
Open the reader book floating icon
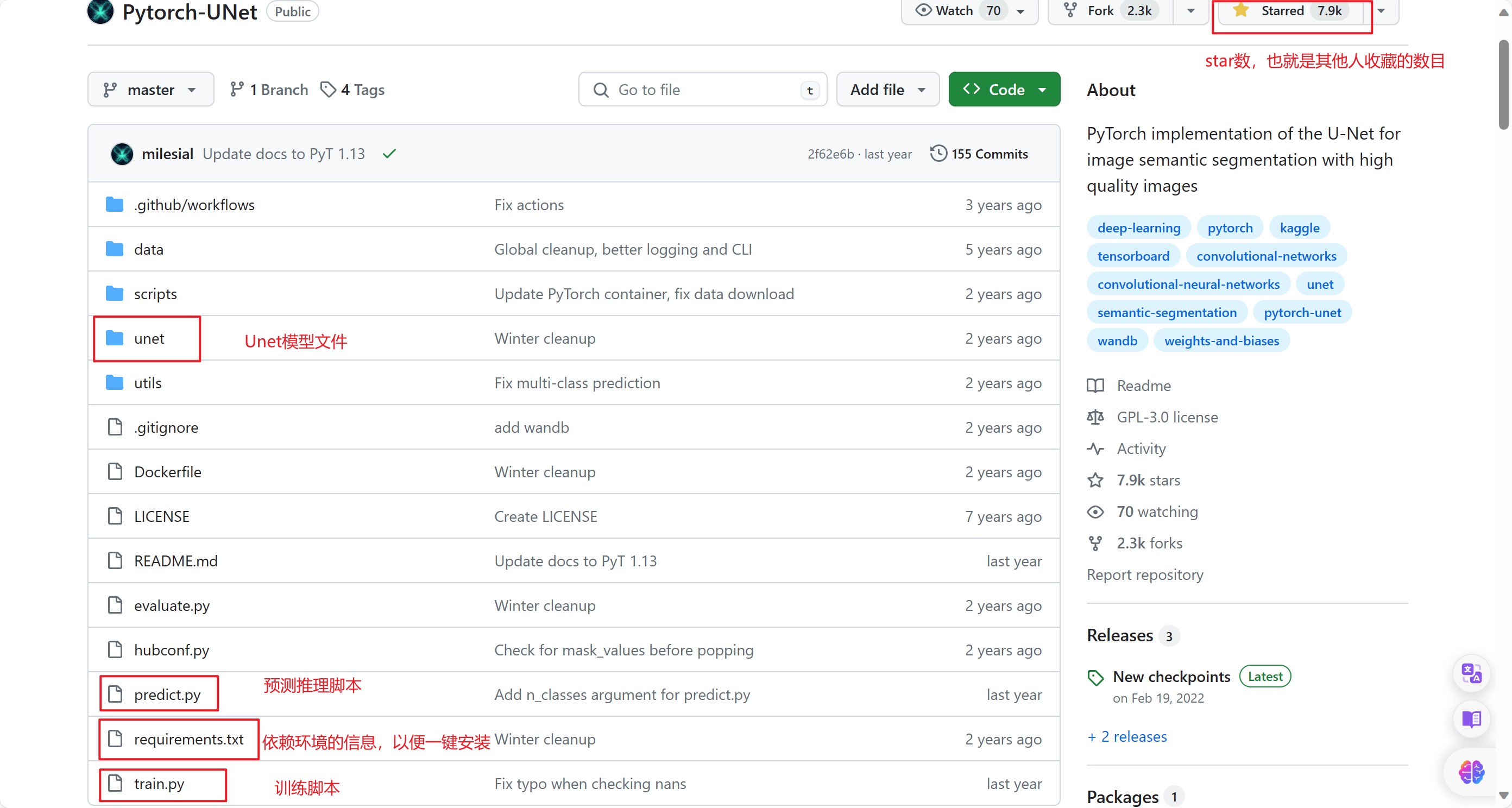1471,719
